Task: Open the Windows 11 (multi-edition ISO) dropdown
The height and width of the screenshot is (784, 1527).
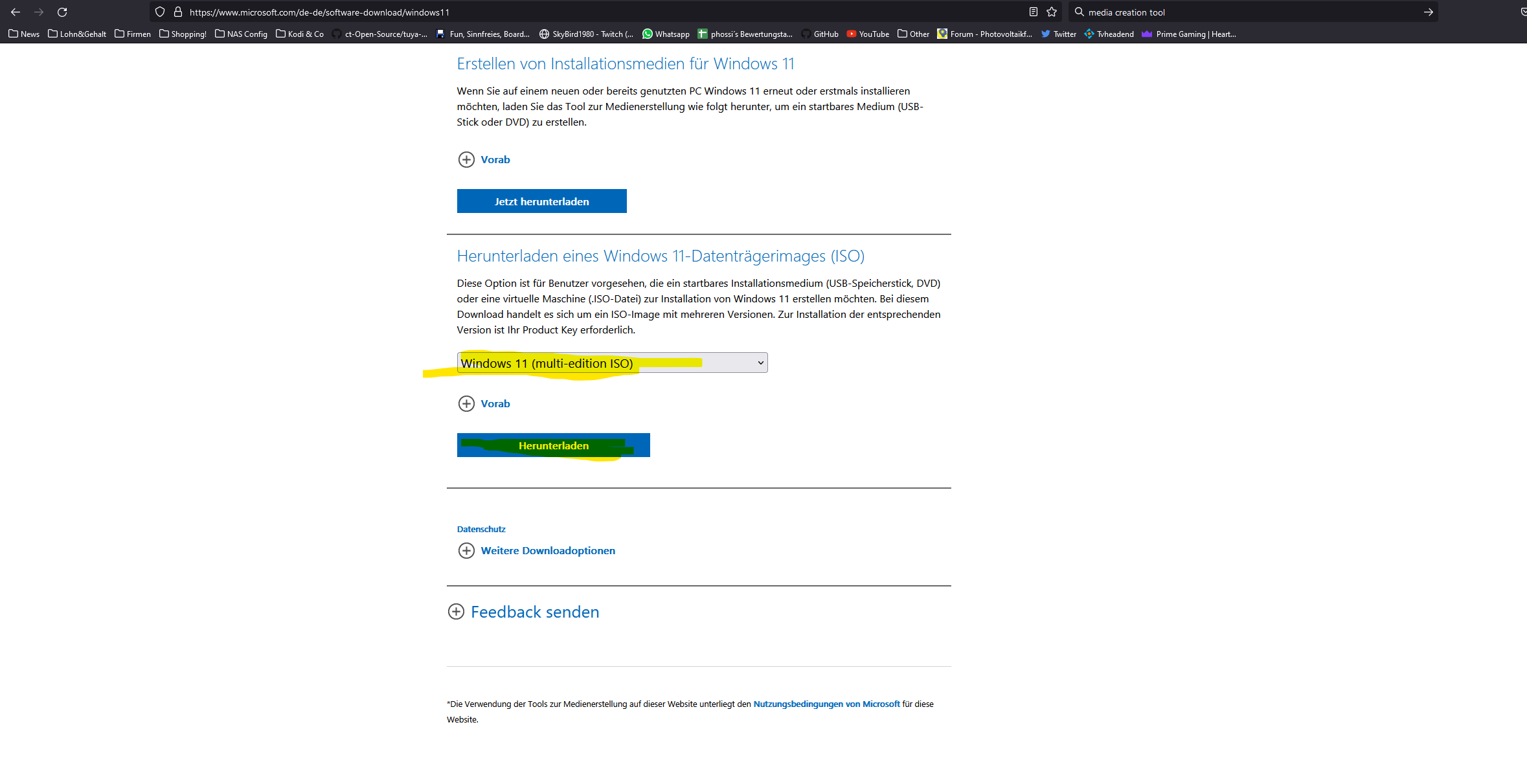Action: (613, 363)
